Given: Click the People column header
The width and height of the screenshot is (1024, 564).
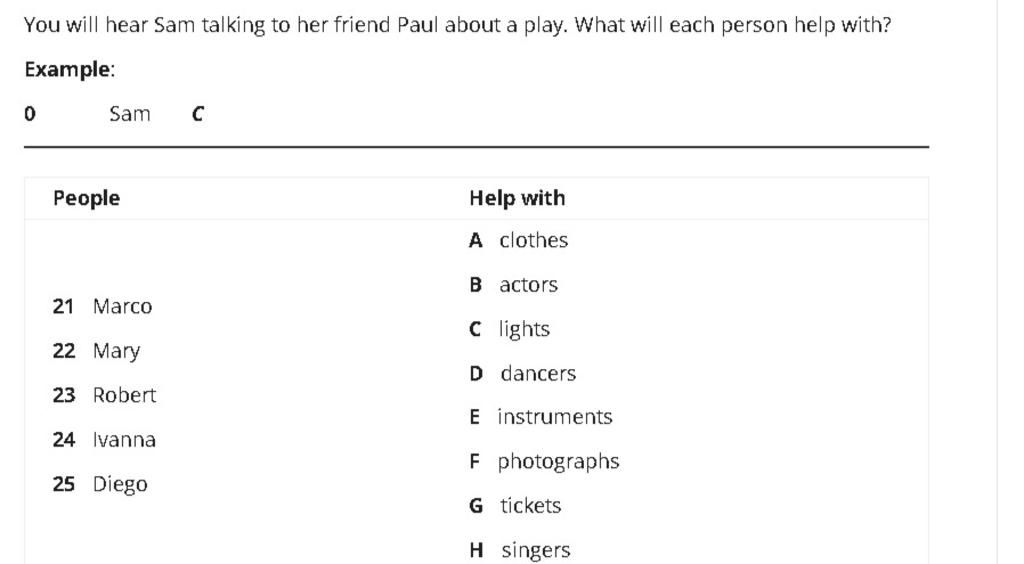Looking at the screenshot, I should coord(86,198).
